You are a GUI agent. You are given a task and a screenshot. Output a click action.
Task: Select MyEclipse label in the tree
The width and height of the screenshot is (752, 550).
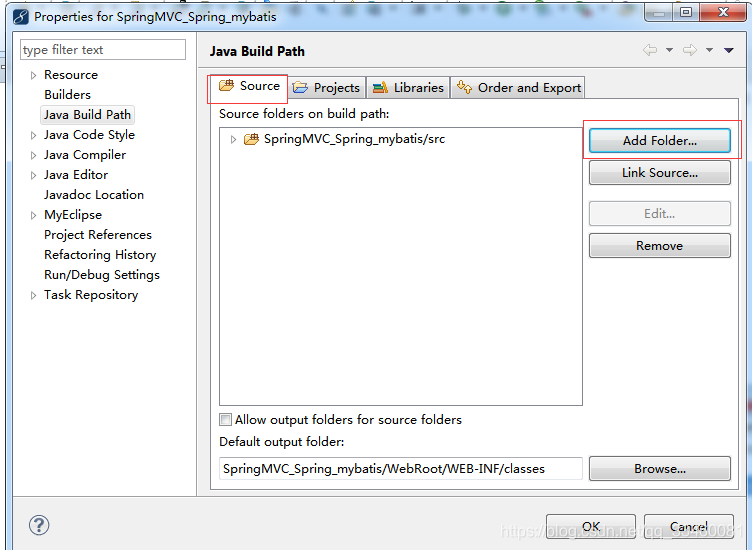[73, 215]
